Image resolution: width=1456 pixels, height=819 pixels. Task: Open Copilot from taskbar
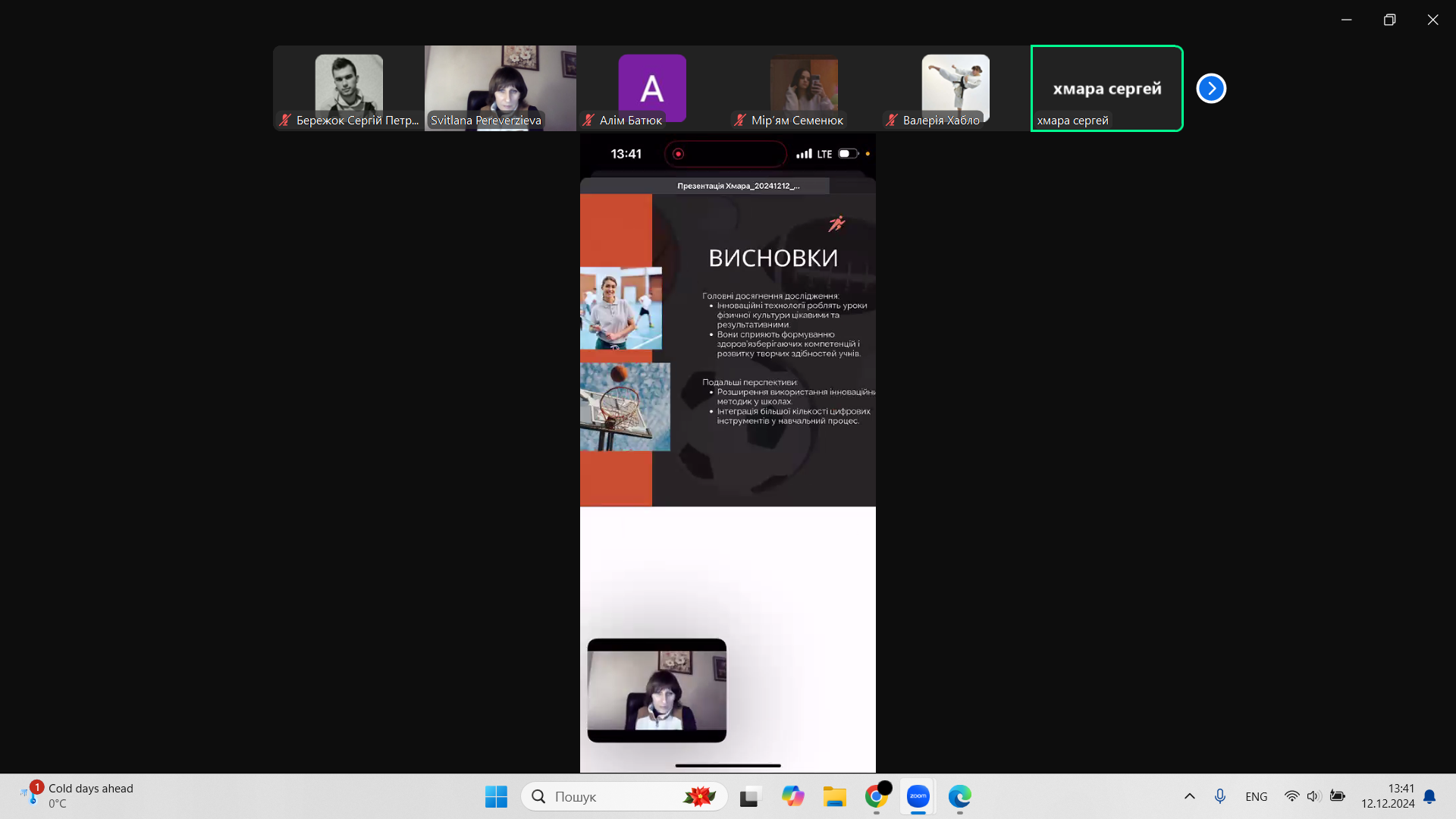tap(792, 796)
